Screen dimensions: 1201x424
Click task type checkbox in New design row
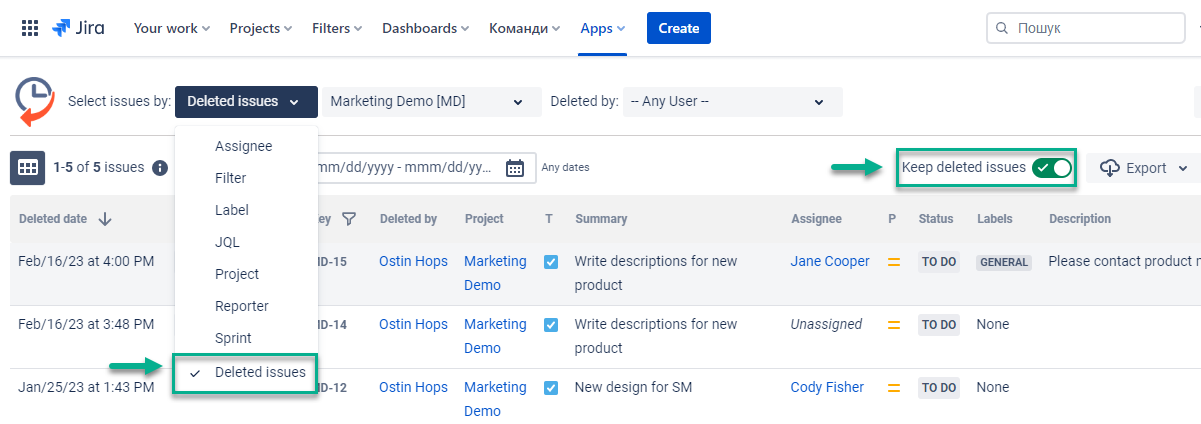[x=551, y=387]
